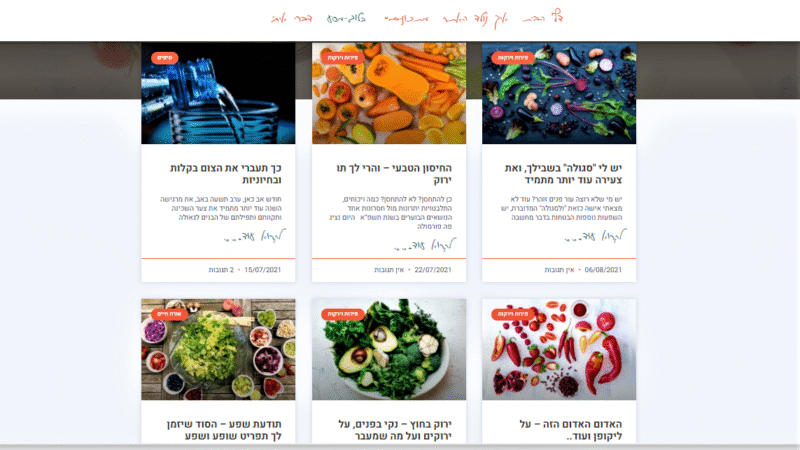The height and width of the screenshot is (450, 800).
Task: Open the דברו איתי contact menu item
Action: [291, 18]
